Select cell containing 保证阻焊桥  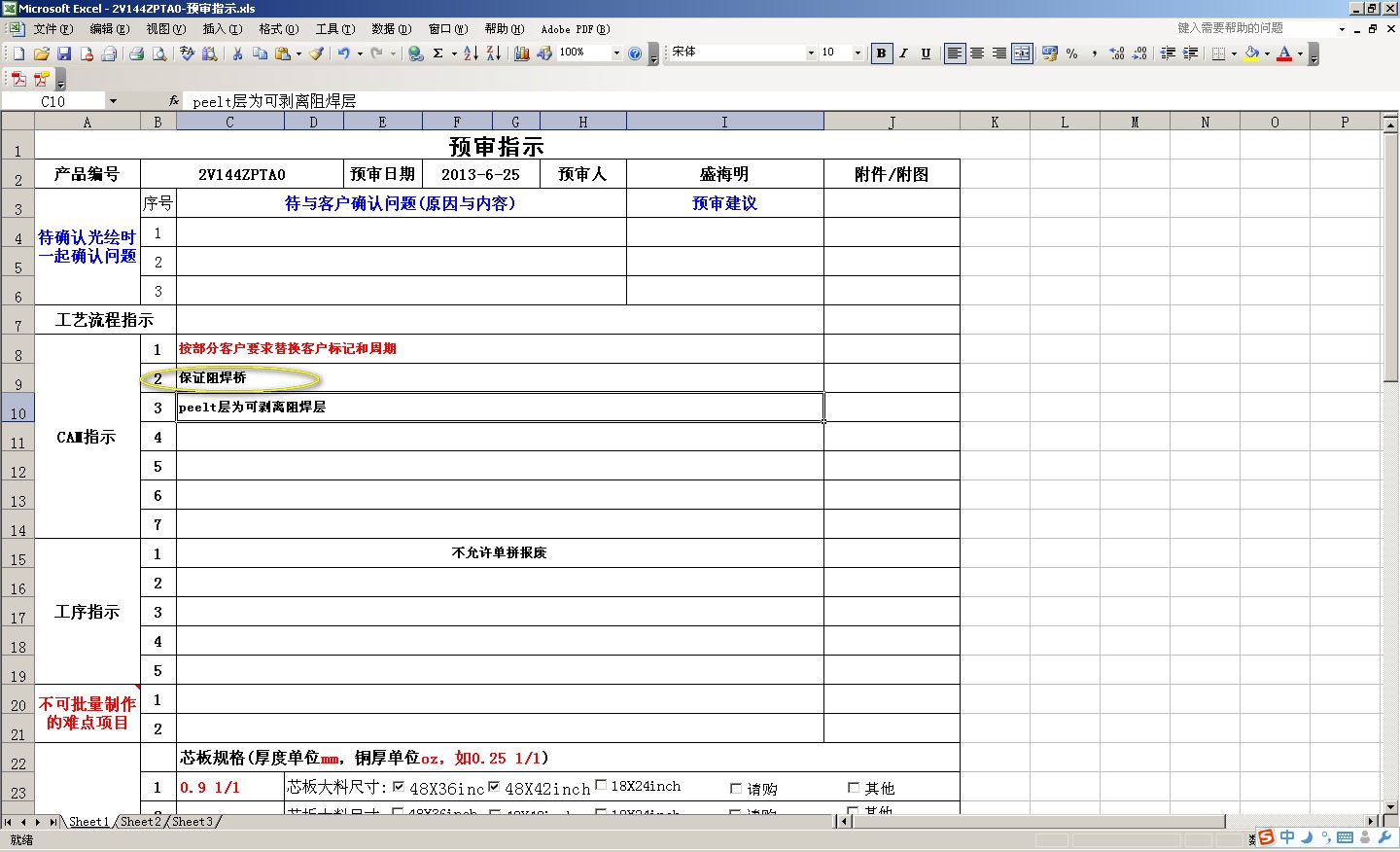click(x=500, y=378)
